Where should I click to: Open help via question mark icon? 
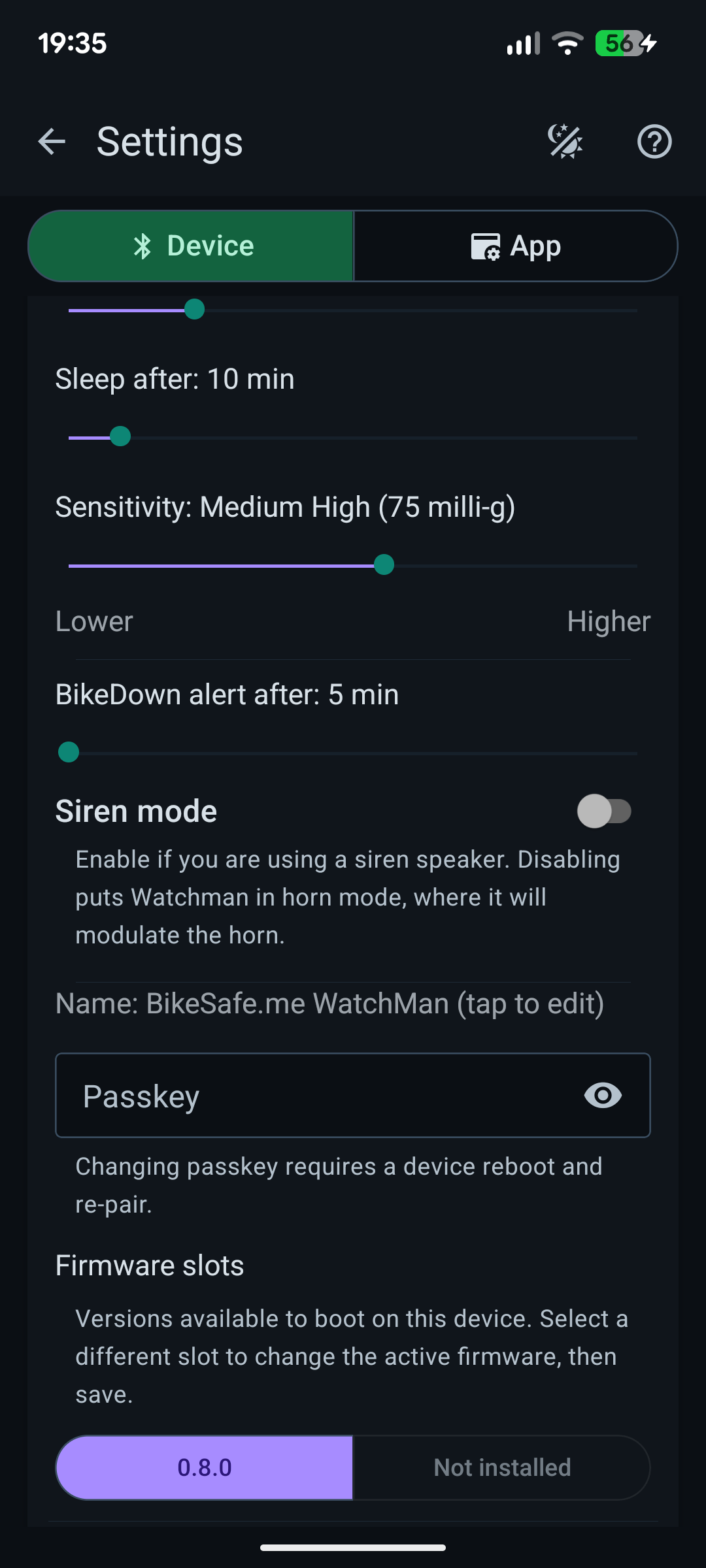pyautogui.click(x=654, y=142)
